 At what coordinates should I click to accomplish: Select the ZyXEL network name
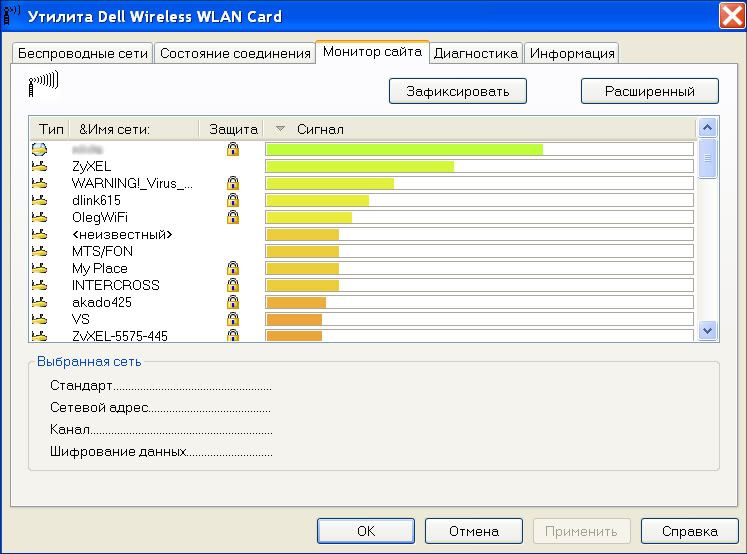91,166
